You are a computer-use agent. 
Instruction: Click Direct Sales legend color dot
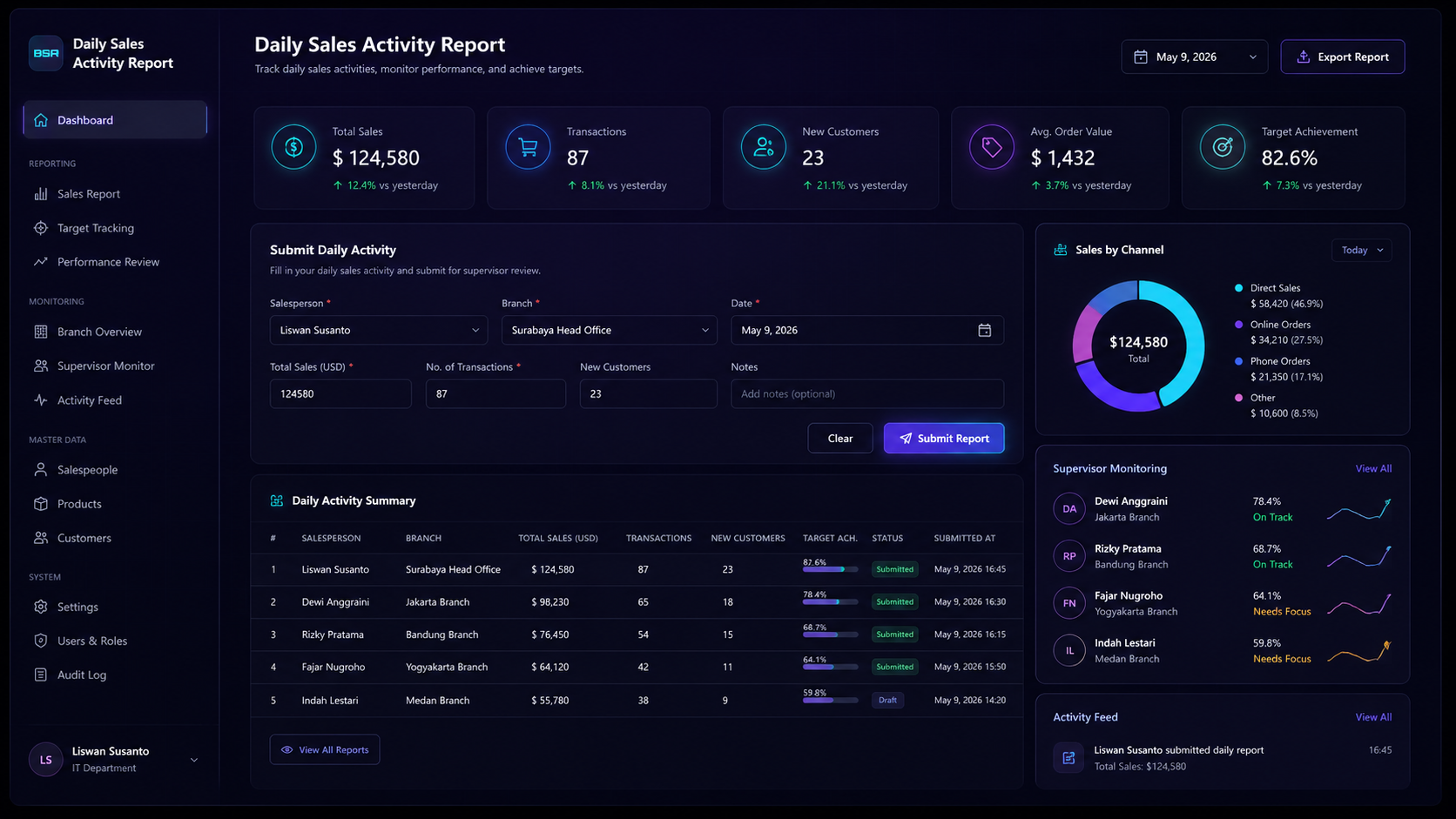(1238, 288)
